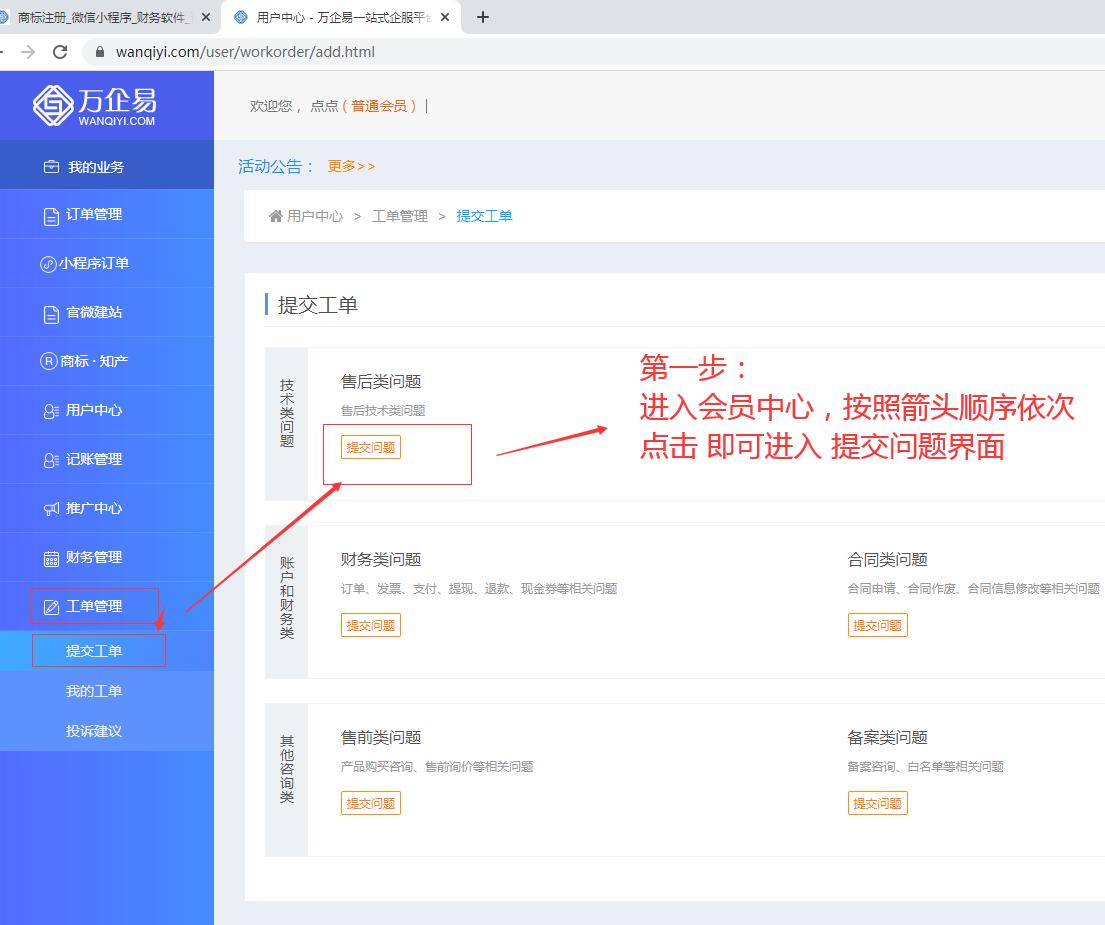Click the 商标·知产 registered-mark icon
Image resolution: width=1105 pixels, height=925 pixels.
pos(48,361)
